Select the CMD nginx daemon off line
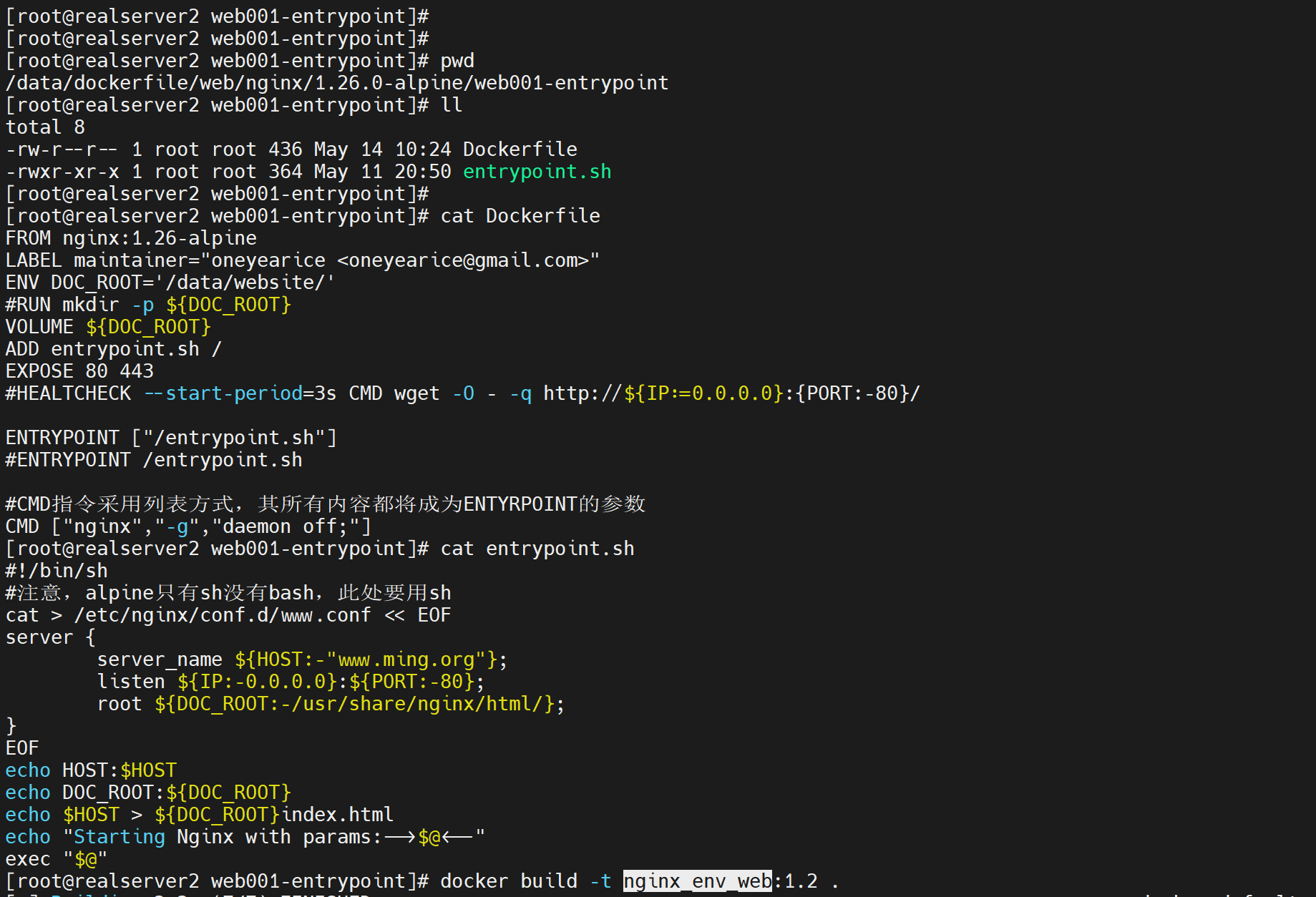The width and height of the screenshot is (1316, 897). [186, 526]
